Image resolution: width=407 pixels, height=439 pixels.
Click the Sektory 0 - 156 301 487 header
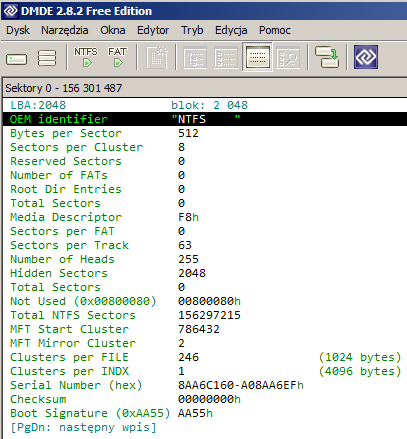tap(64, 88)
